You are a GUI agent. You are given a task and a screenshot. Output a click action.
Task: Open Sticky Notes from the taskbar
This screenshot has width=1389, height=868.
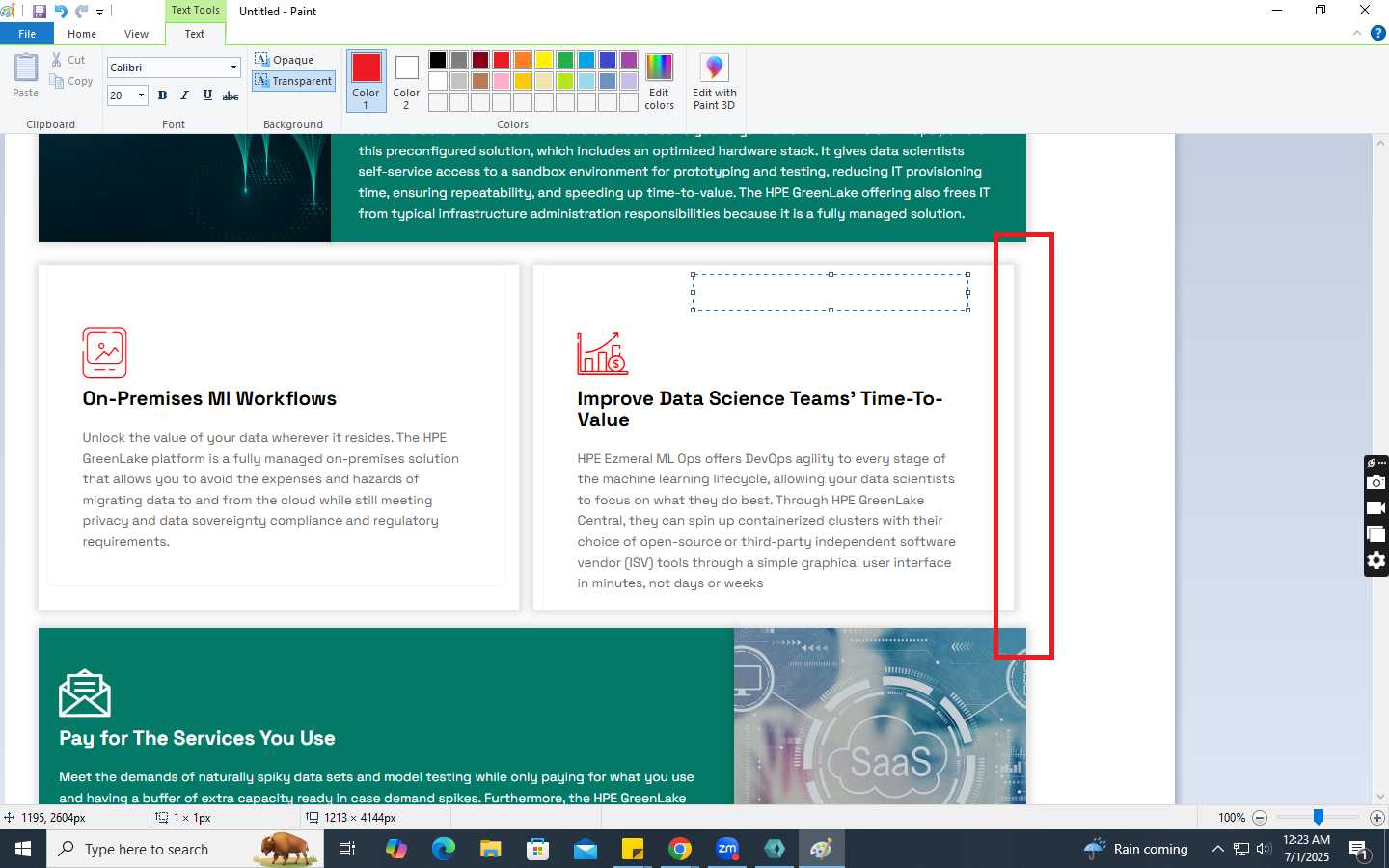[633, 849]
